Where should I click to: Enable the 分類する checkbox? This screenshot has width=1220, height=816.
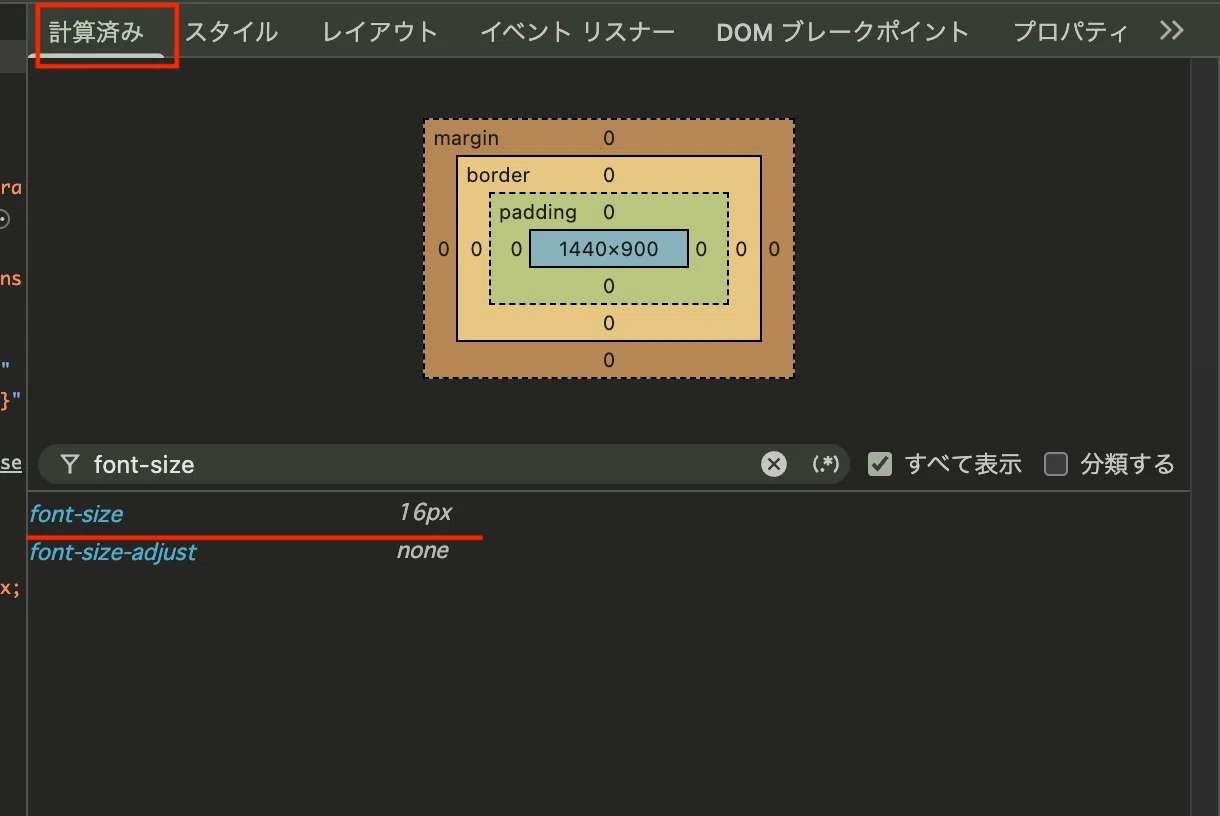1056,464
